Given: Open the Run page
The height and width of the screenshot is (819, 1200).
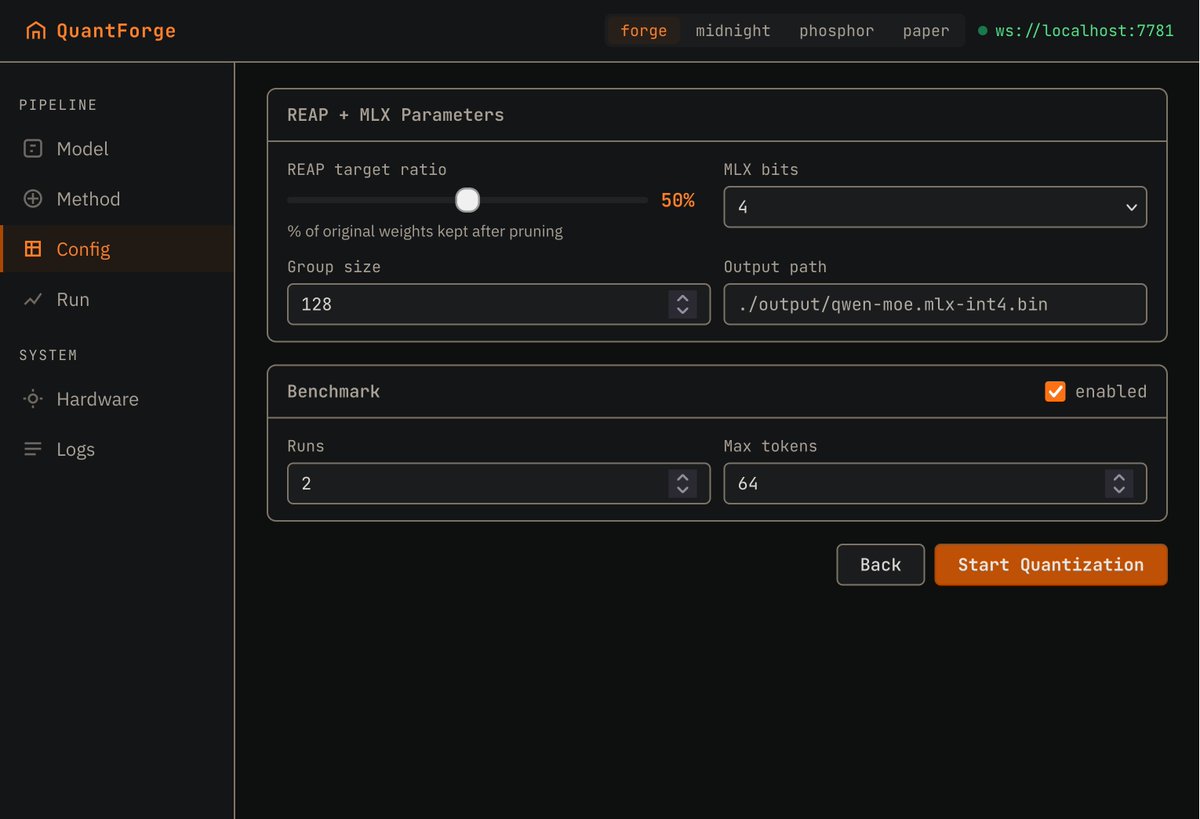Looking at the screenshot, I should 117,299.
